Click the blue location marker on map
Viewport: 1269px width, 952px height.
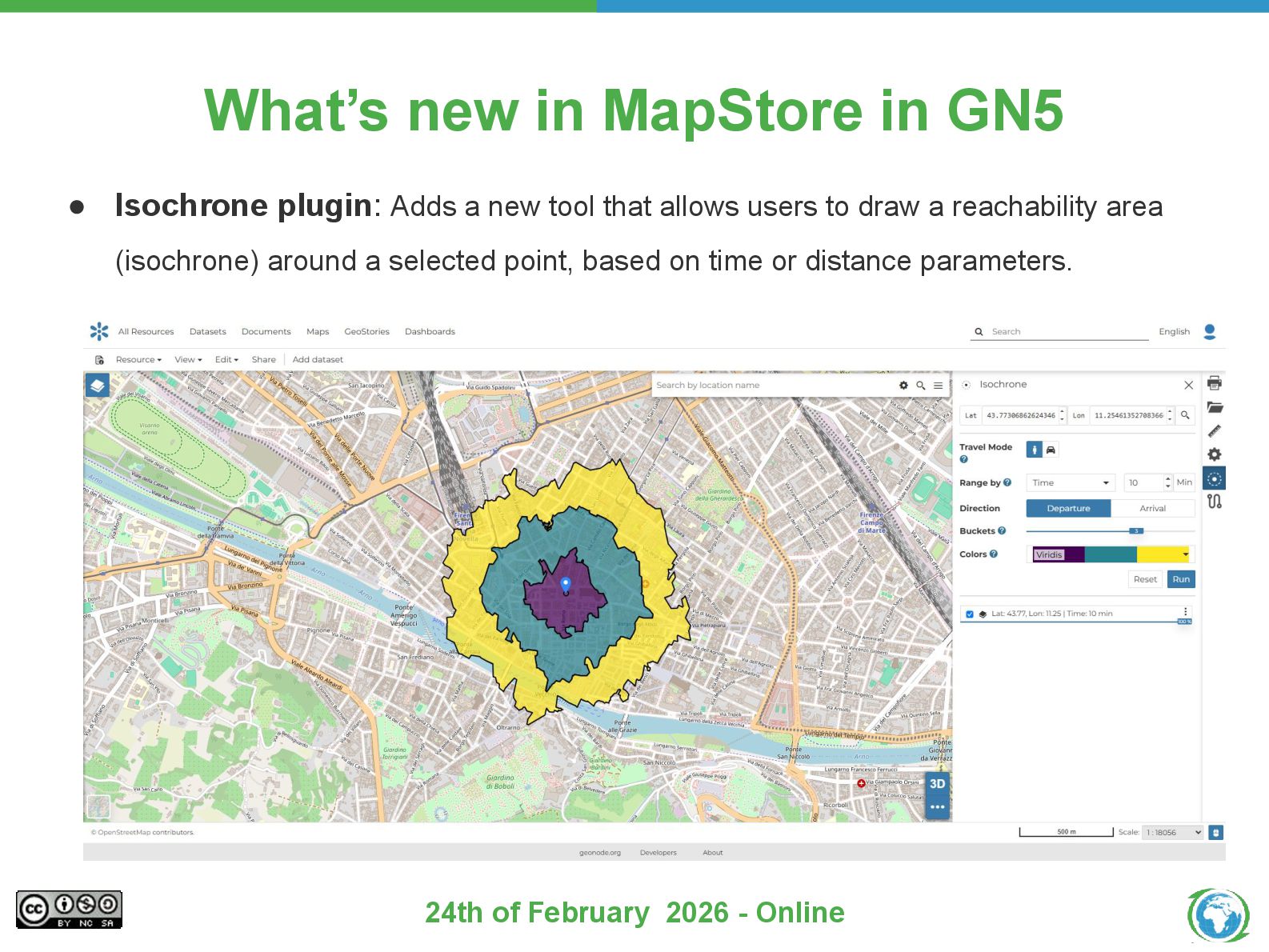point(566,585)
